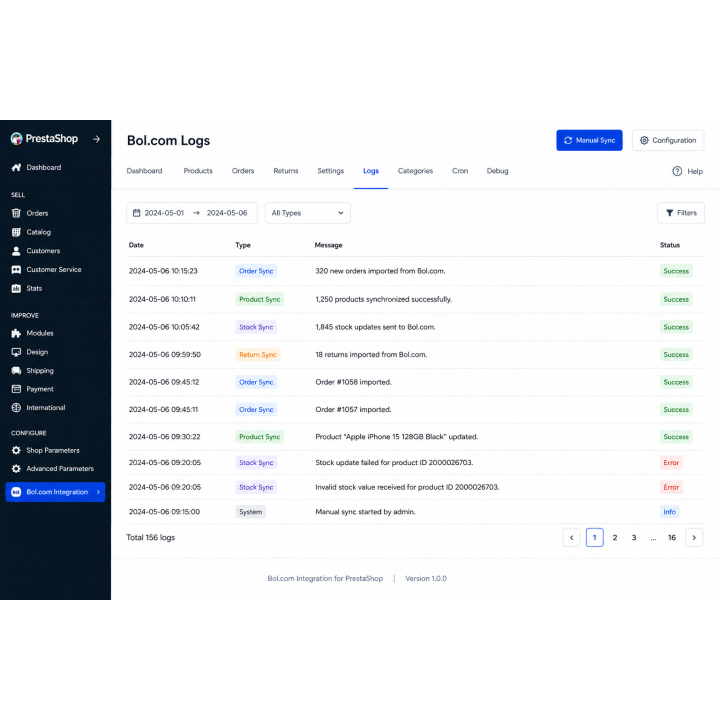Click the Stats chart icon
This screenshot has width=720, height=720.
pyautogui.click(x=16, y=288)
